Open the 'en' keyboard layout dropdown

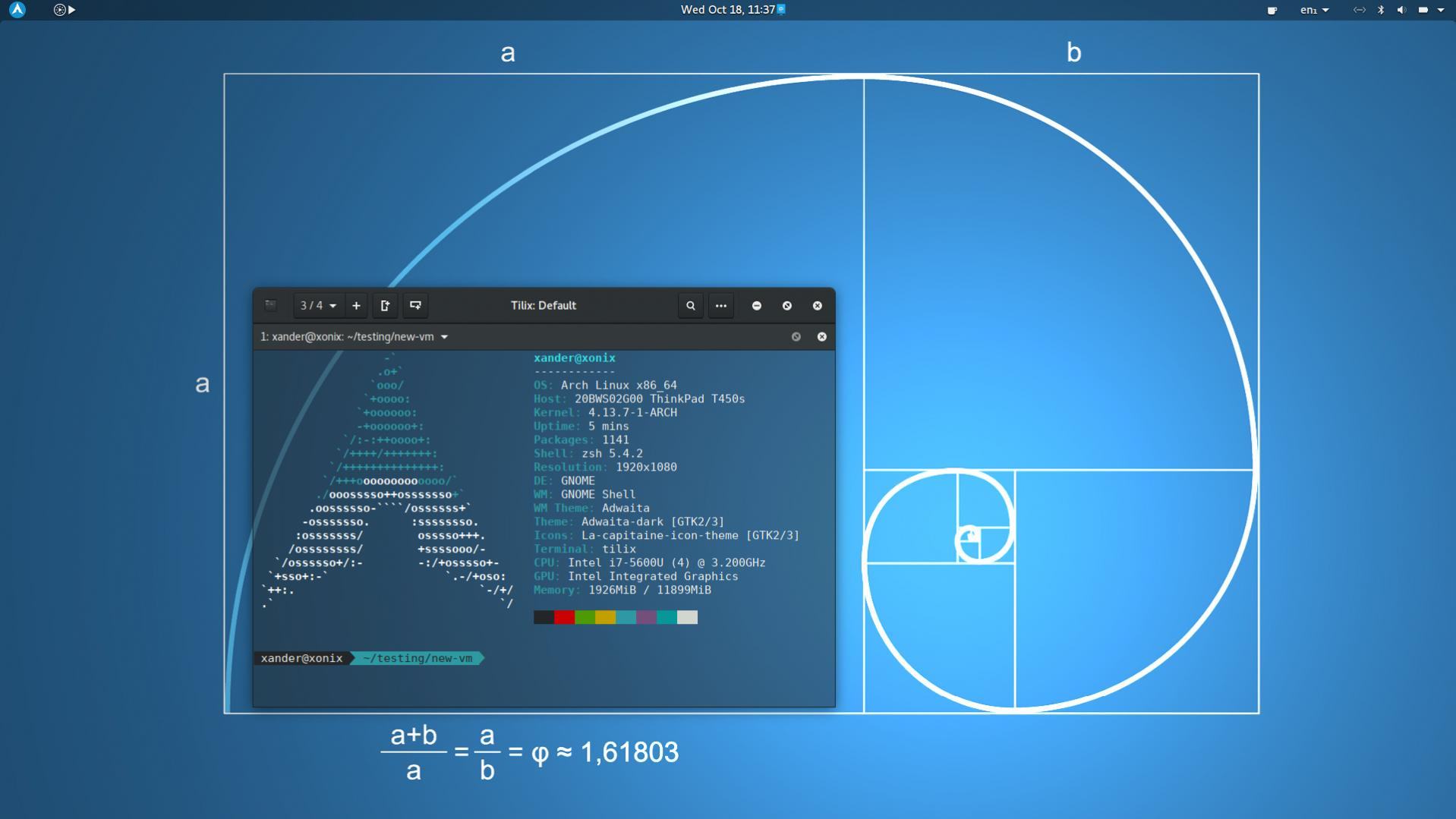pyautogui.click(x=1314, y=10)
